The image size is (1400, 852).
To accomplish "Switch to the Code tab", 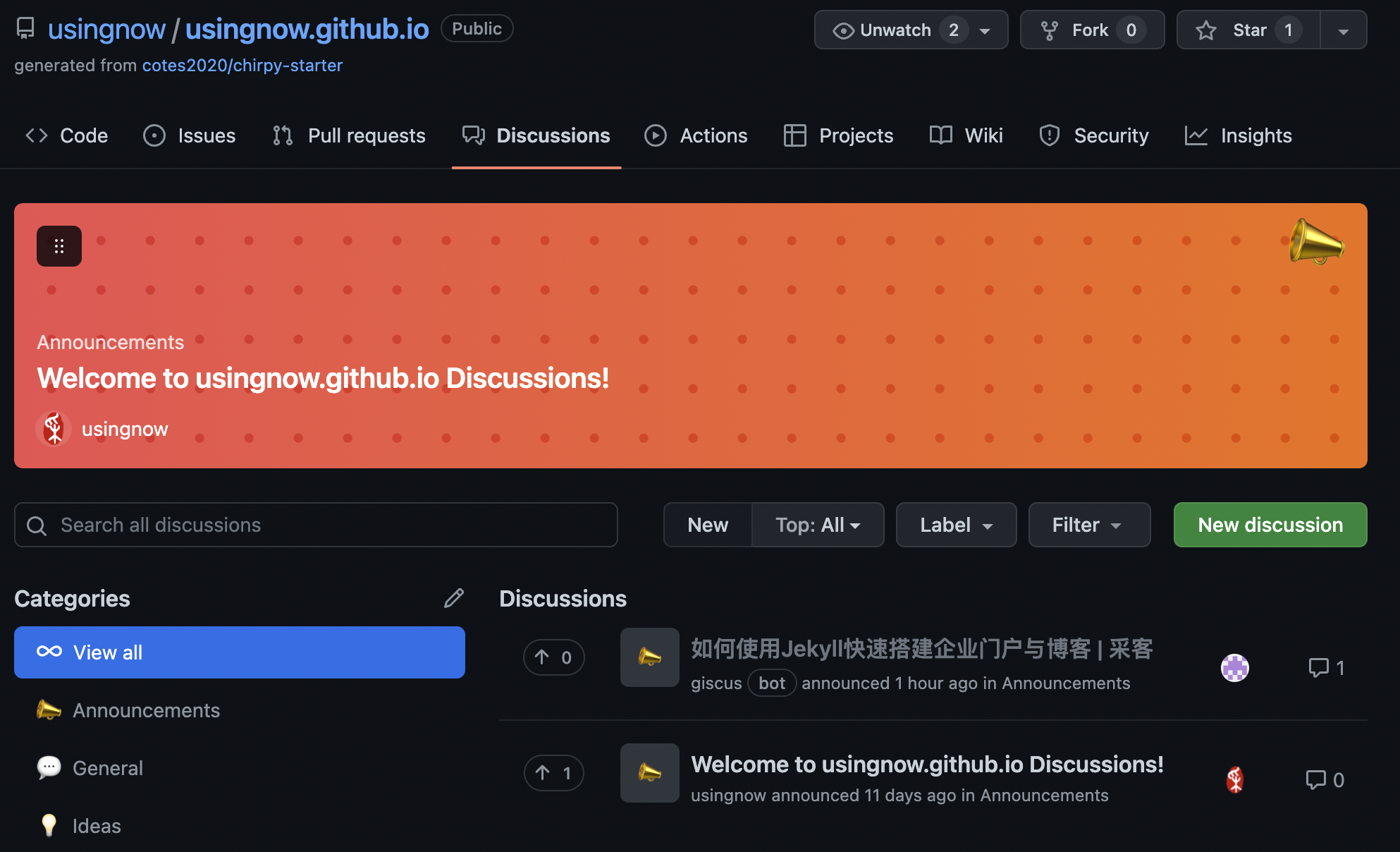I will click(67, 135).
